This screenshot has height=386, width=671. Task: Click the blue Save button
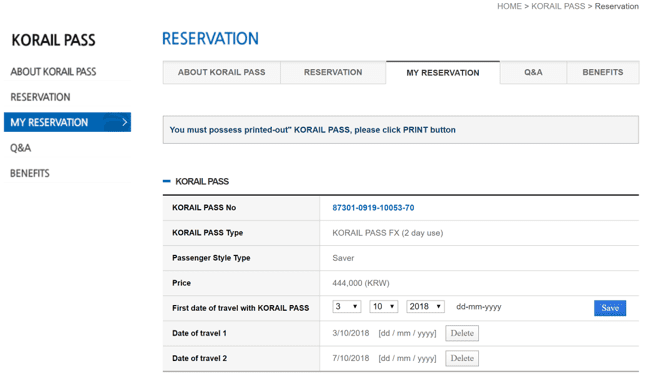[x=610, y=308]
